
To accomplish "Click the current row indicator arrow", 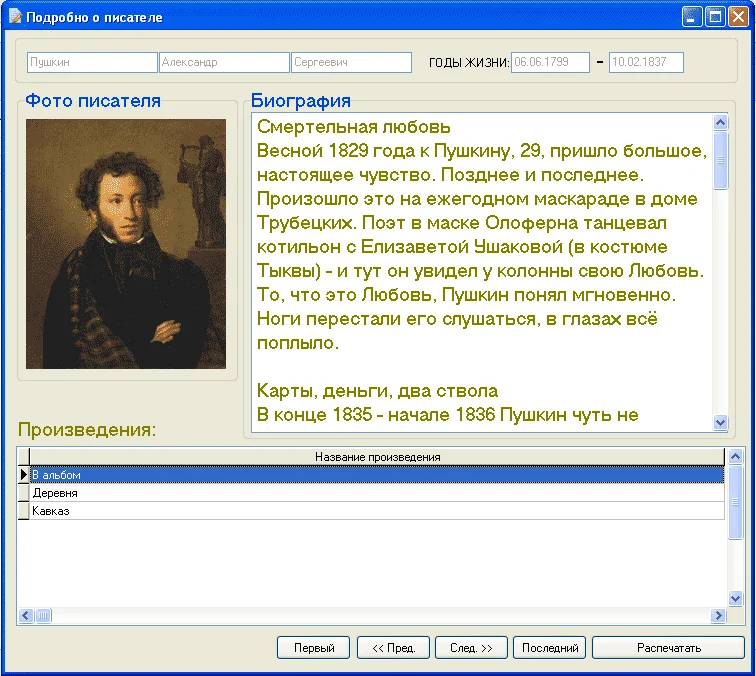I will pyautogui.click(x=24, y=475).
